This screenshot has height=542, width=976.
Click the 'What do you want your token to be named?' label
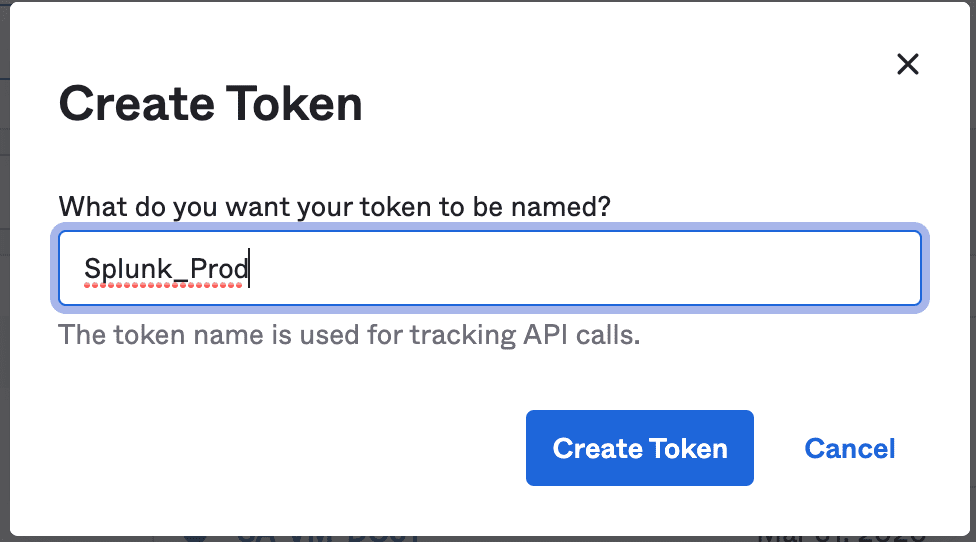pos(334,207)
